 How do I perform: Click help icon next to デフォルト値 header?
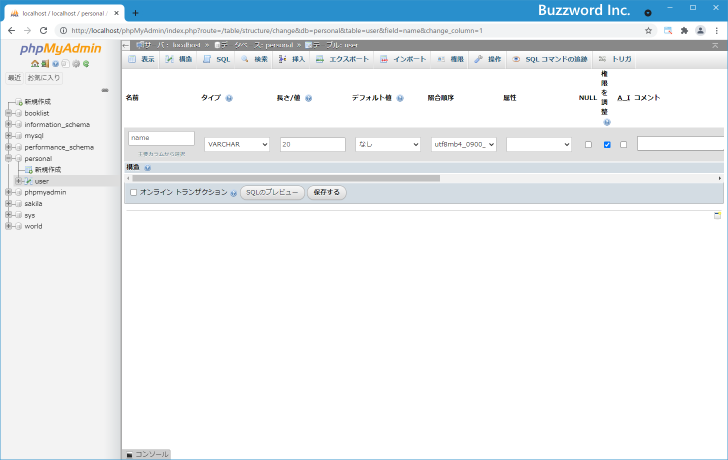pos(400,98)
